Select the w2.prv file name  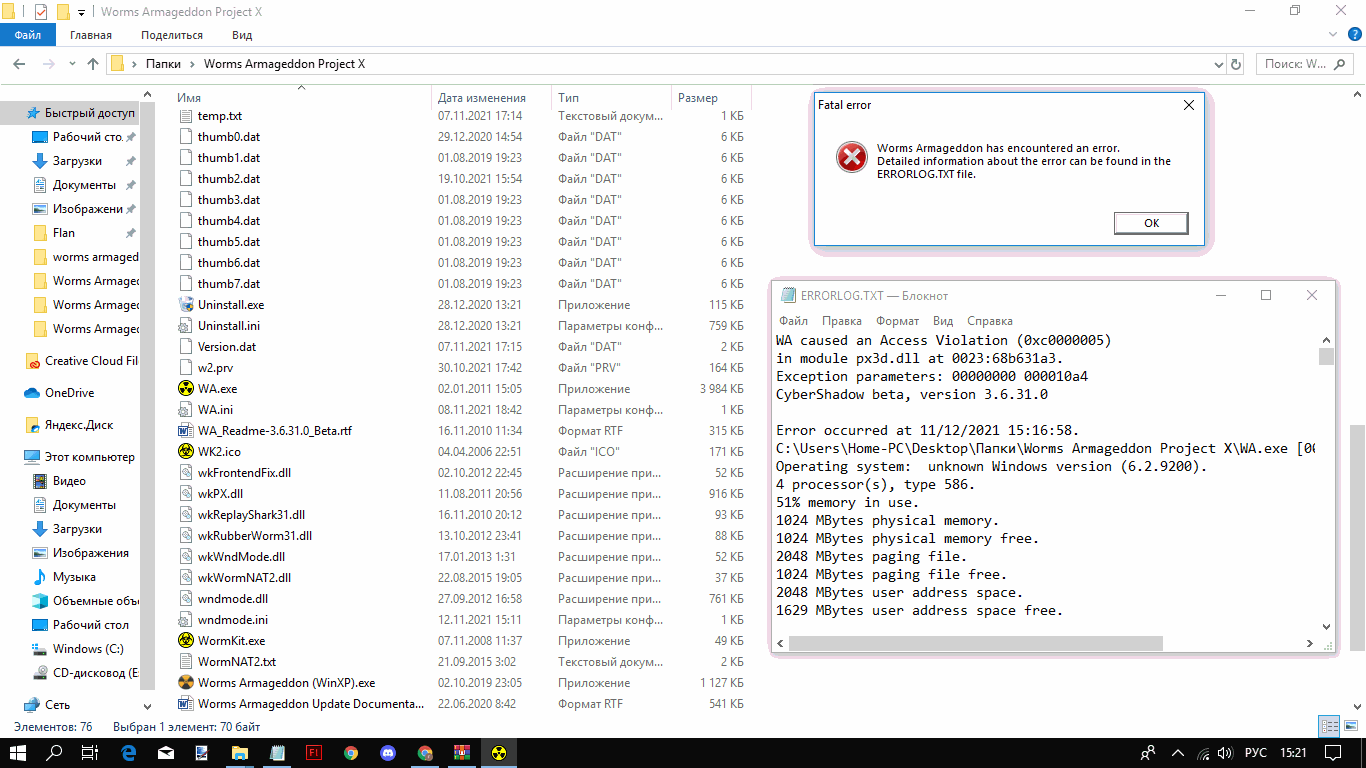click(215, 368)
